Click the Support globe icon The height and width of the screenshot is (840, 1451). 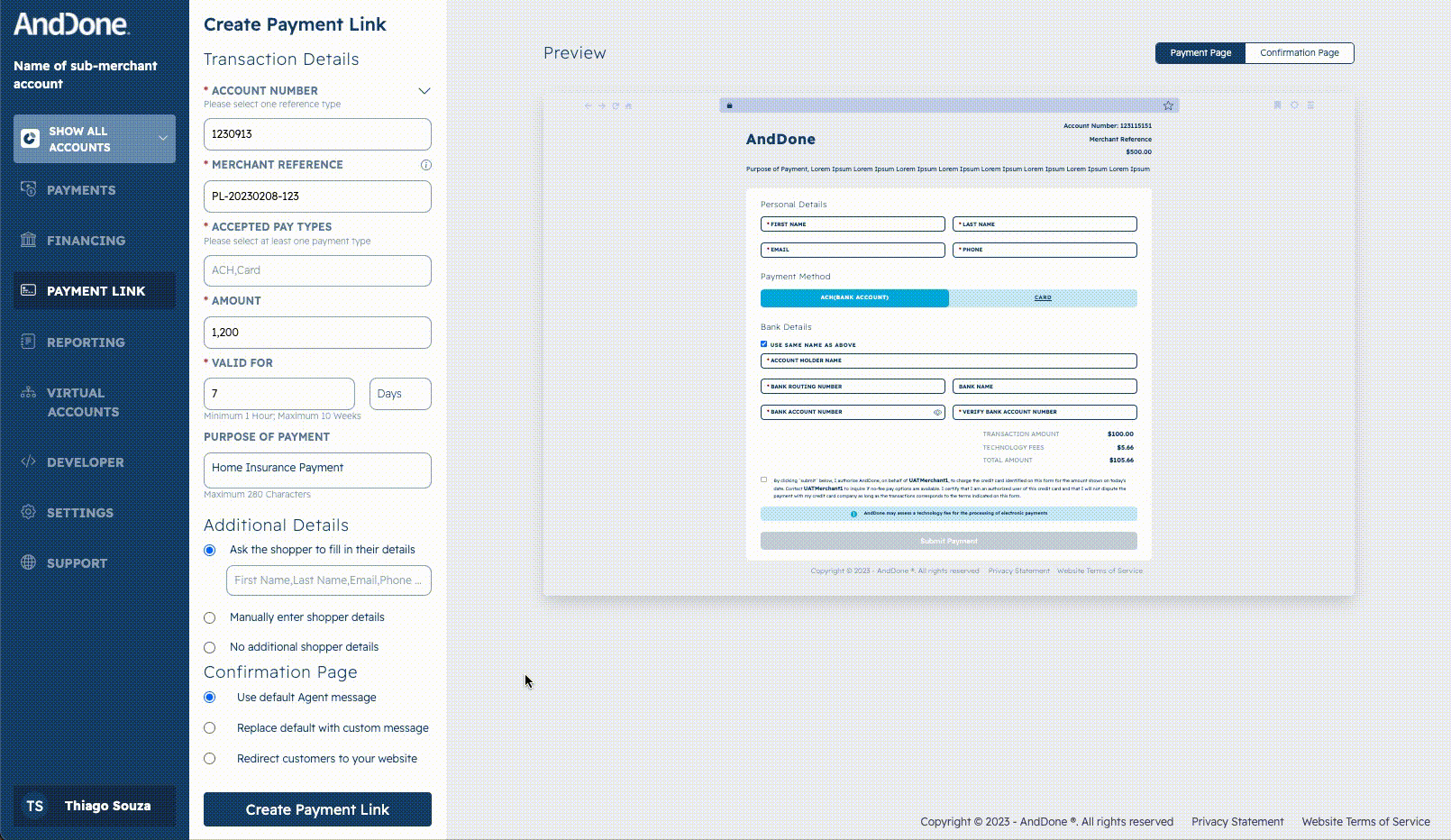[29, 562]
